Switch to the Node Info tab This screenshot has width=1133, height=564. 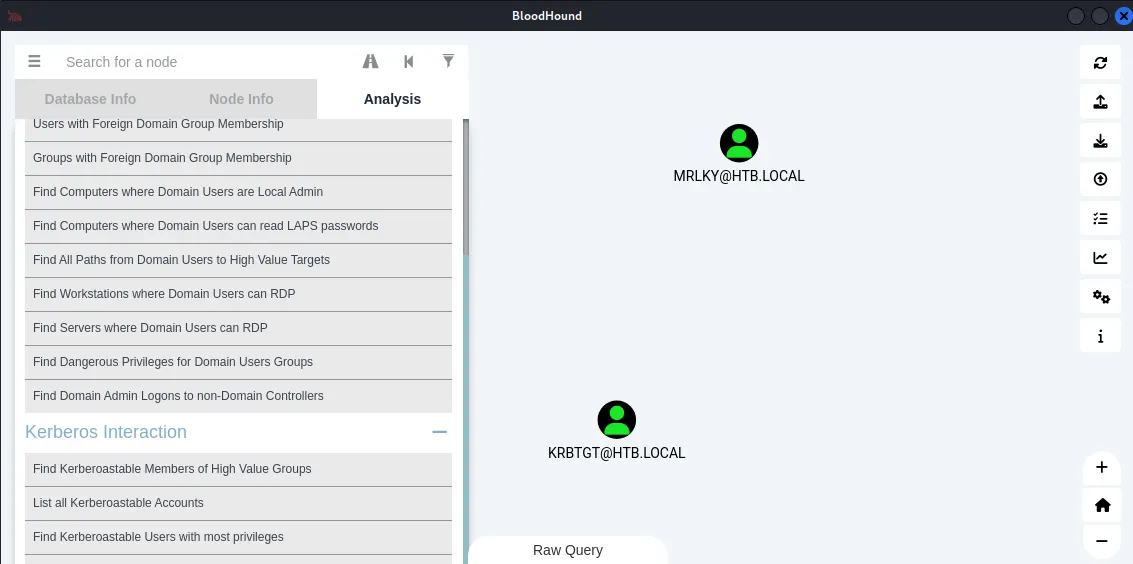(241, 99)
